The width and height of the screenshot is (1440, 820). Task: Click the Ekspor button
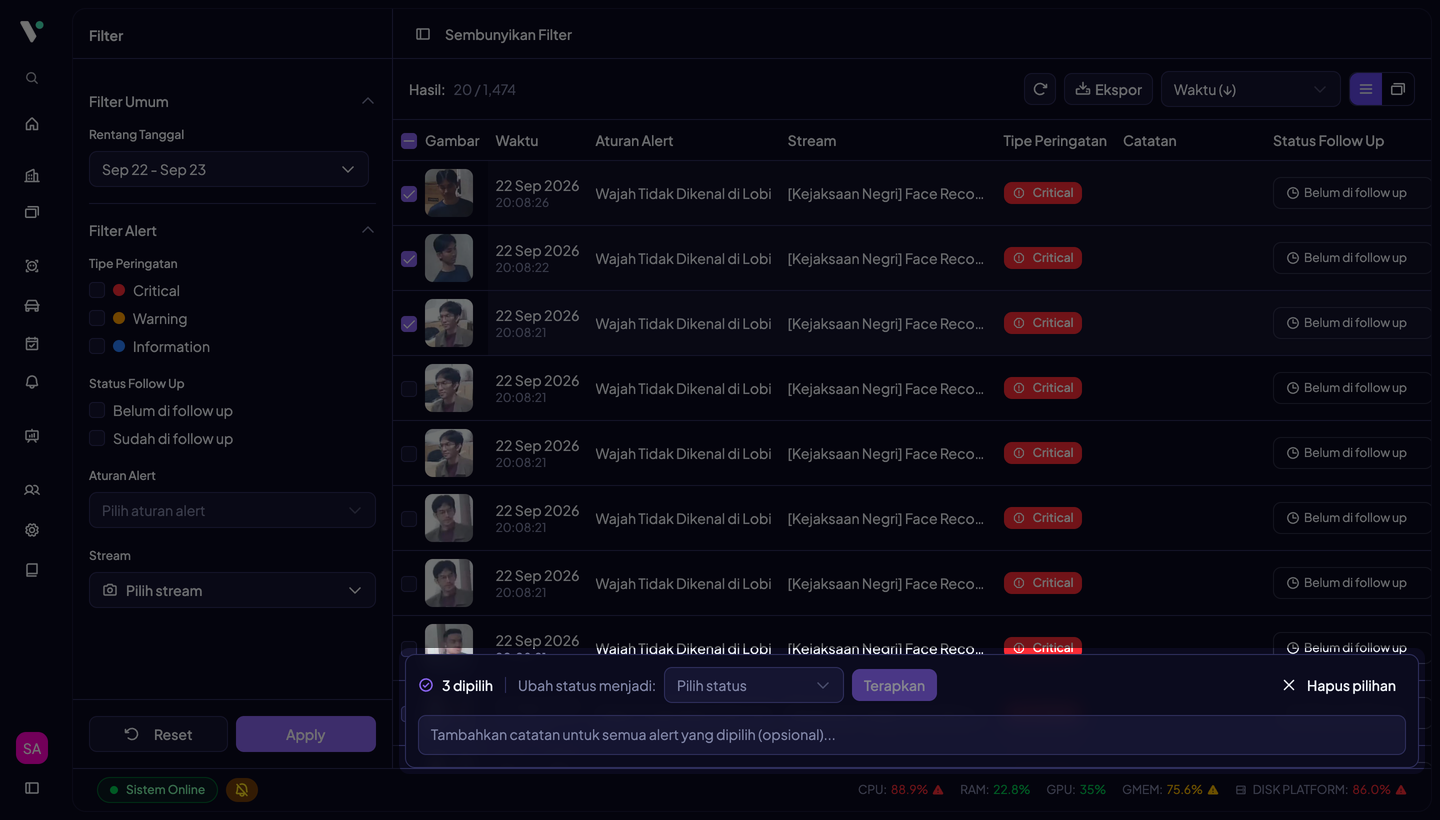point(1108,89)
